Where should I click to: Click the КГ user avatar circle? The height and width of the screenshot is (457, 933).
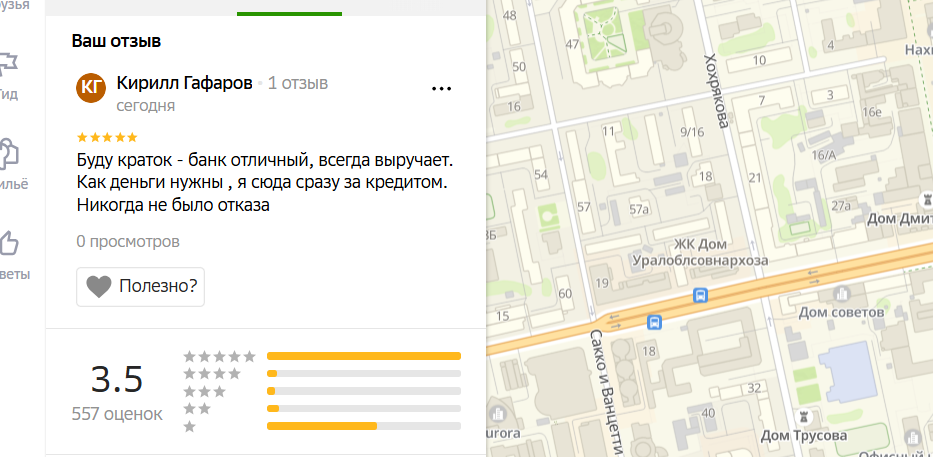(x=91, y=89)
